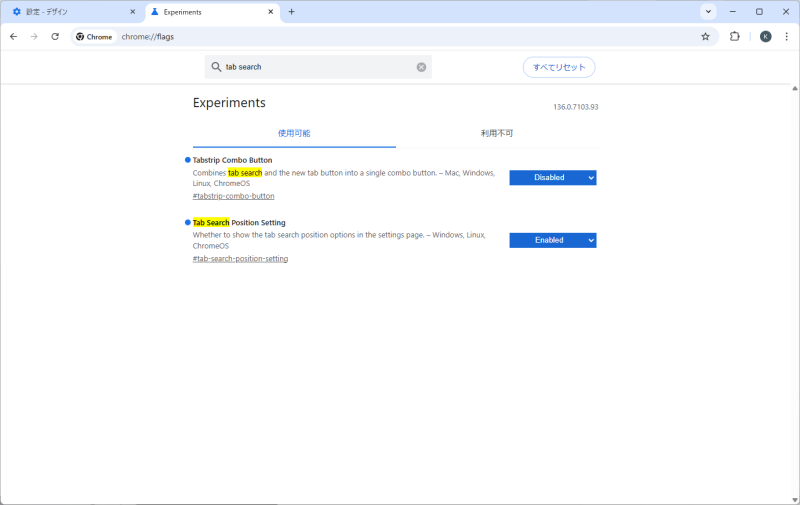Click the browser forward arrow
800x505 pixels.
34,37
